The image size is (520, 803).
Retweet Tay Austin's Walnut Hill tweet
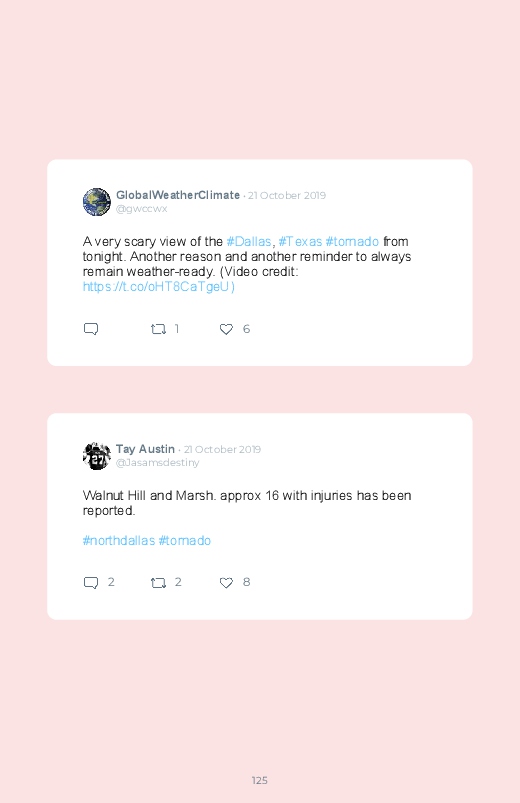[x=158, y=582]
